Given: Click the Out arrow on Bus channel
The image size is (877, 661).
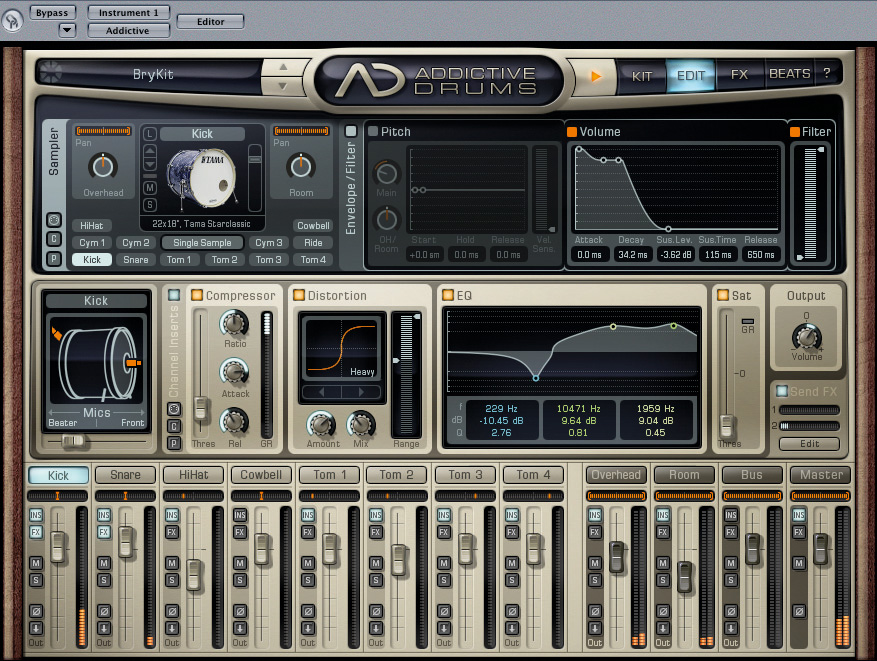Looking at the screenshot, I should pyautogui.click(x=731, y=628).
